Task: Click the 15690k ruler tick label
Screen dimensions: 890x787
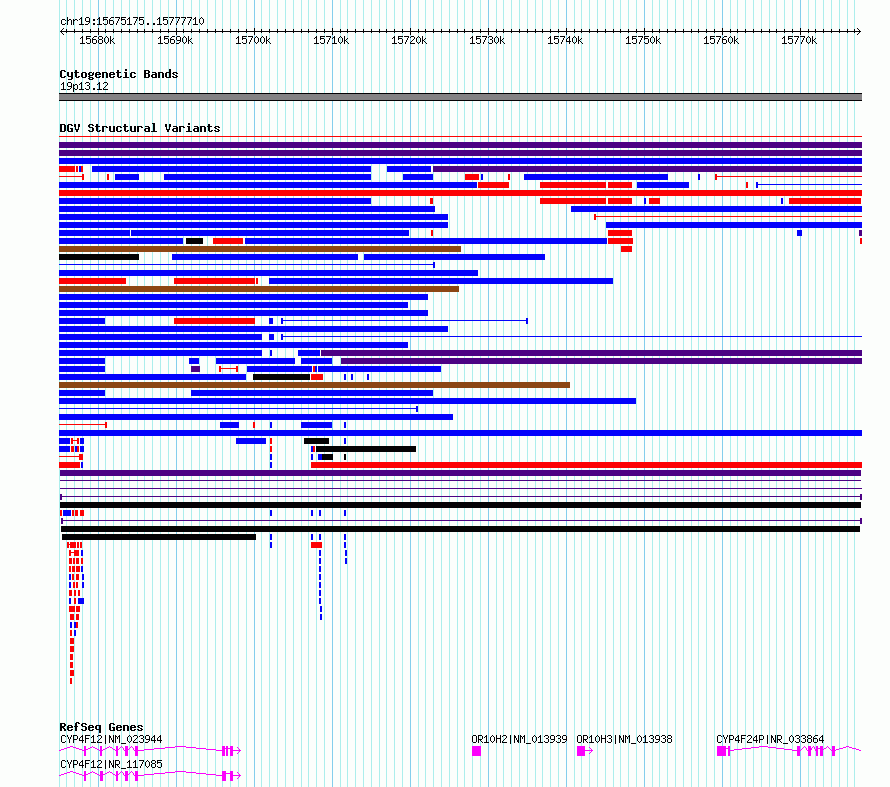Action: [x=175, y=40]
